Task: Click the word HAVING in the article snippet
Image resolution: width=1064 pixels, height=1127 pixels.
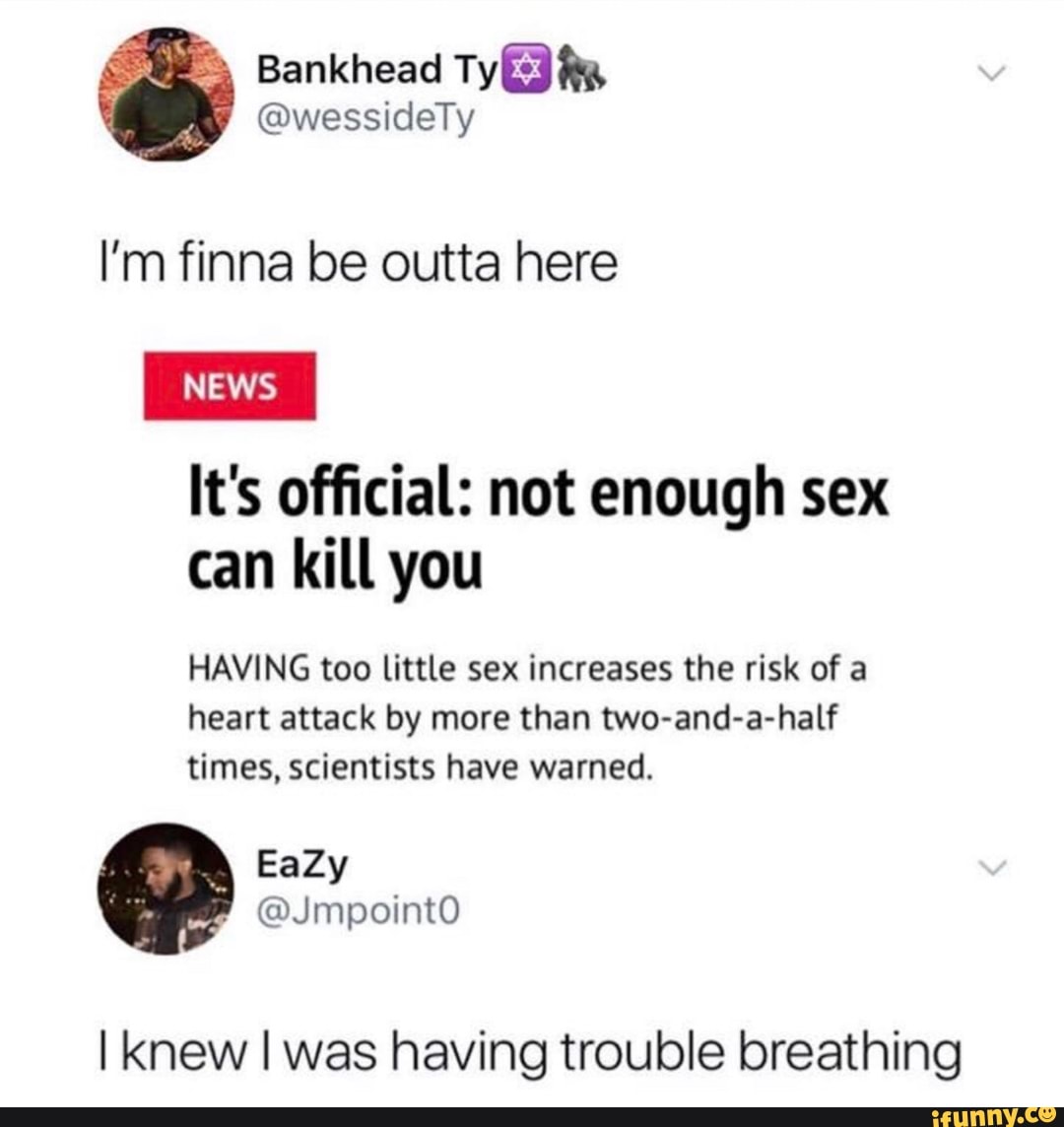Action: [248, 670]
